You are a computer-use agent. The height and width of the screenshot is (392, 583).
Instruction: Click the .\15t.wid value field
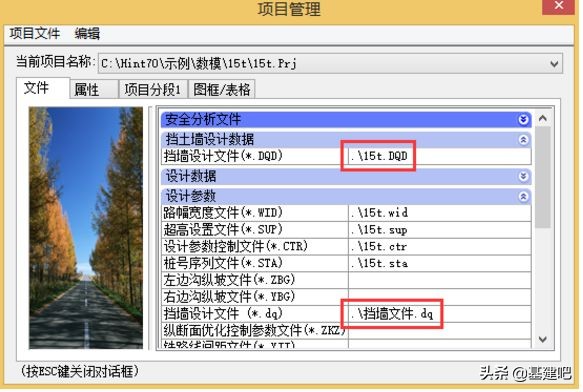(x=439, y=213)
